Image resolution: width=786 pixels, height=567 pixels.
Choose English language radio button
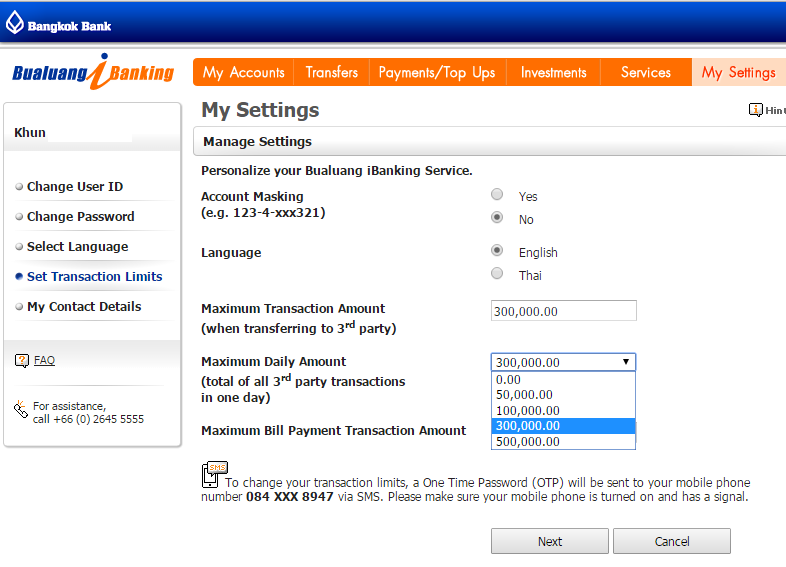pos(497,250)
